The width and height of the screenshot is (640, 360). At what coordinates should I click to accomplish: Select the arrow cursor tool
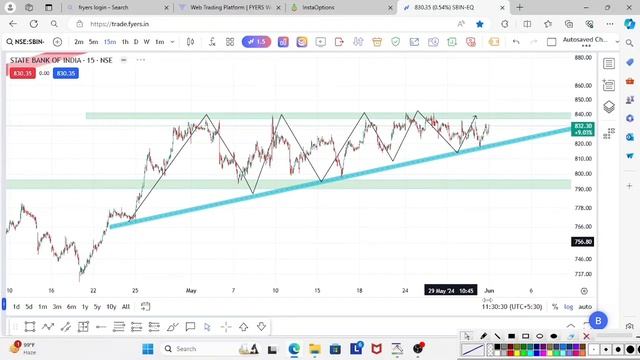point(207,327)
